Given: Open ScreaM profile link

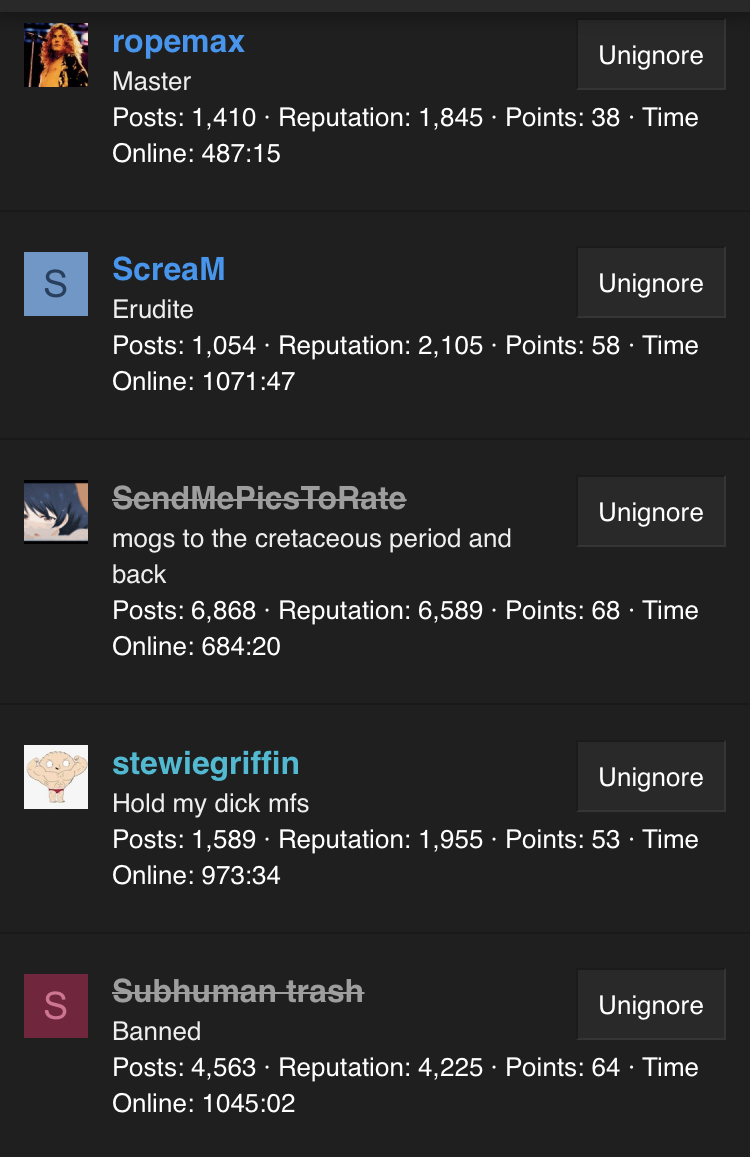Looking at the screenshot, I should click(x=168, y=269).
